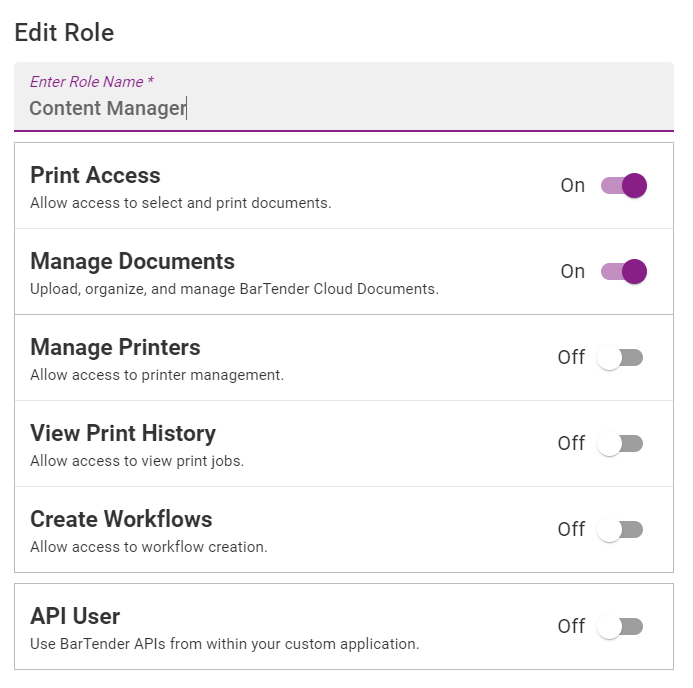Image resolution: width=693 pixels, height=688 pixels.
Task: Click the Off label beside Create Workflows
Action: tap(571, 529)
